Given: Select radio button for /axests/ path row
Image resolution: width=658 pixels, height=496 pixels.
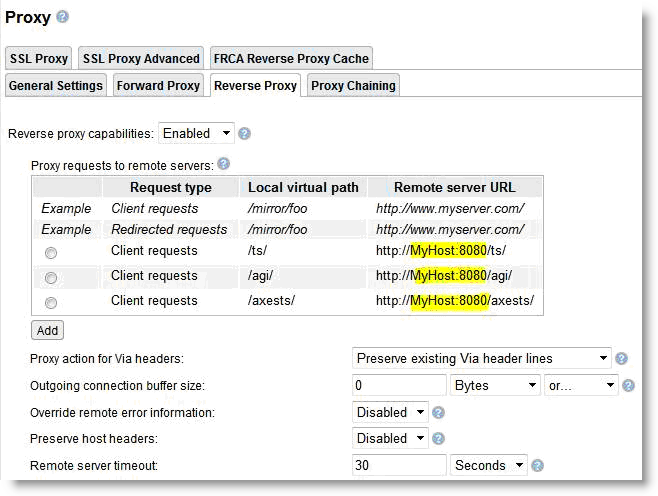Looking at the screenshot, I should tap(51, 302).
